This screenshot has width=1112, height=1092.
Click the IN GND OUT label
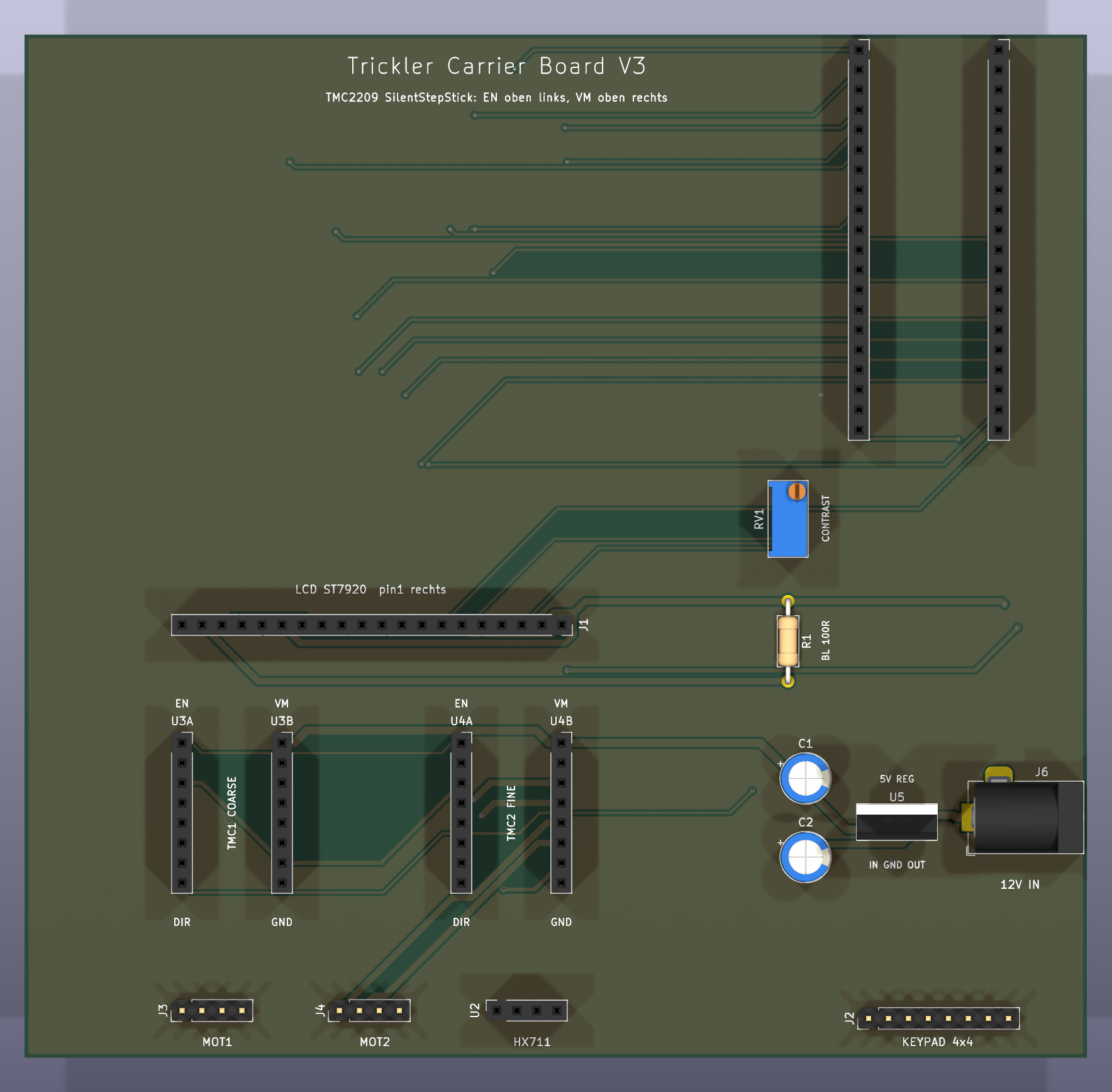tap(897, 865)
